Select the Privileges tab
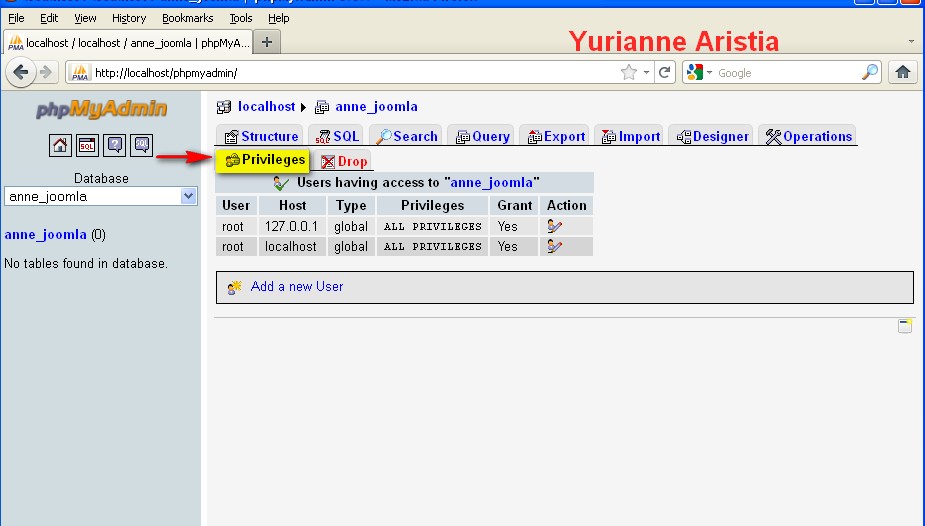Screen dimensions: 925x526 [263, 160]
